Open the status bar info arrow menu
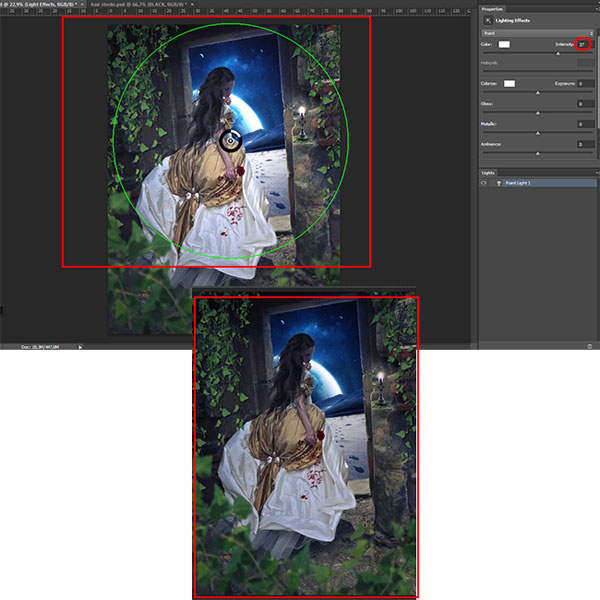Screen dimensions: 600x600 [x=80, y=347]
